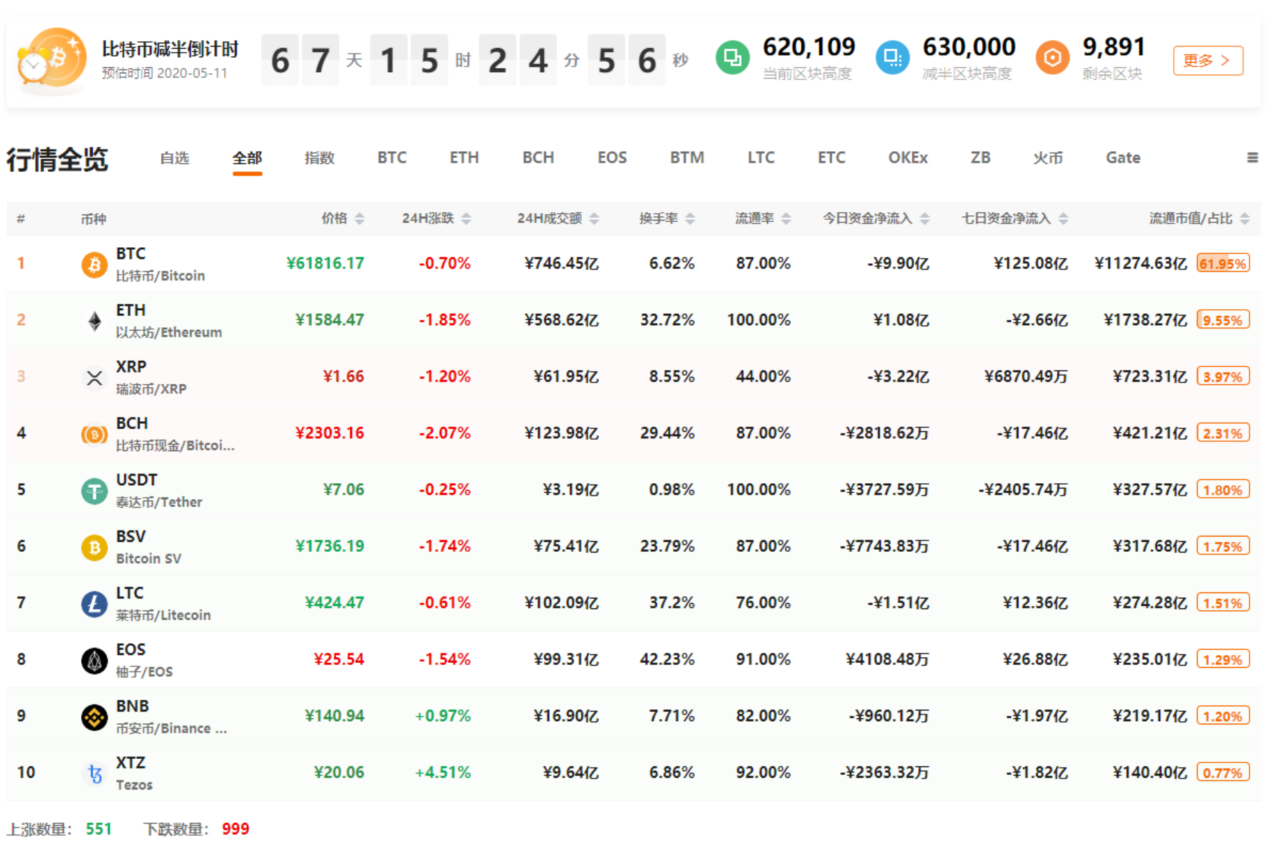Open the BTM market tab
Screen dimensions: 1268x848
click(x=687, y=158)
